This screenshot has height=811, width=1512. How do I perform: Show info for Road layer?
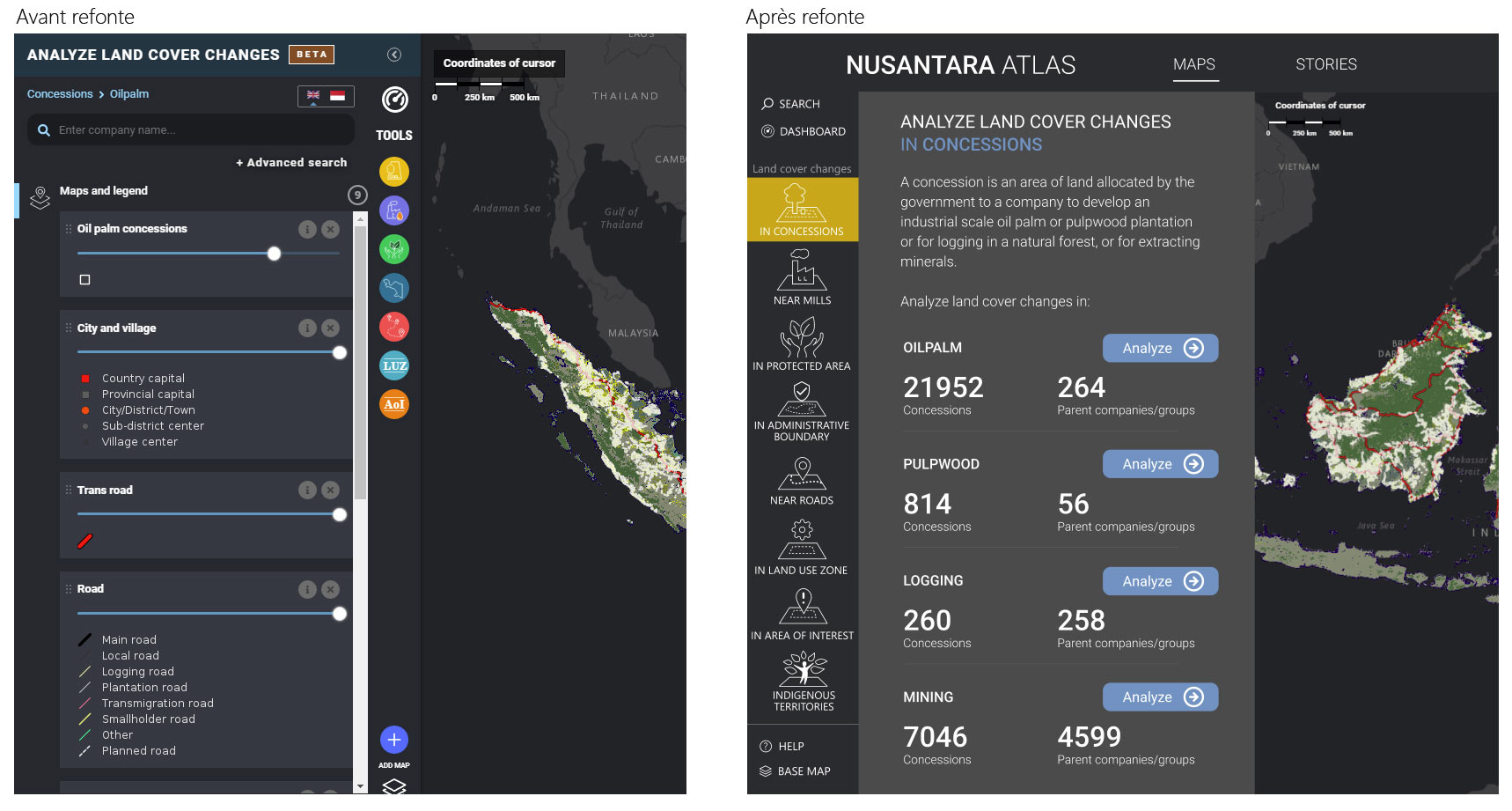(307, 589)
